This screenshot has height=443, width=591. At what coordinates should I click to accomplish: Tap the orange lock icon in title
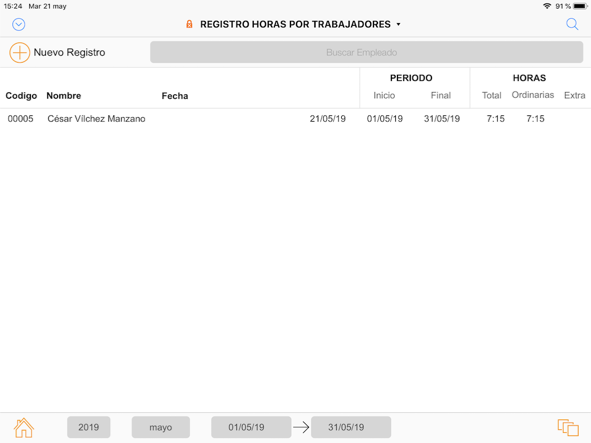click(x=189, y=25)
